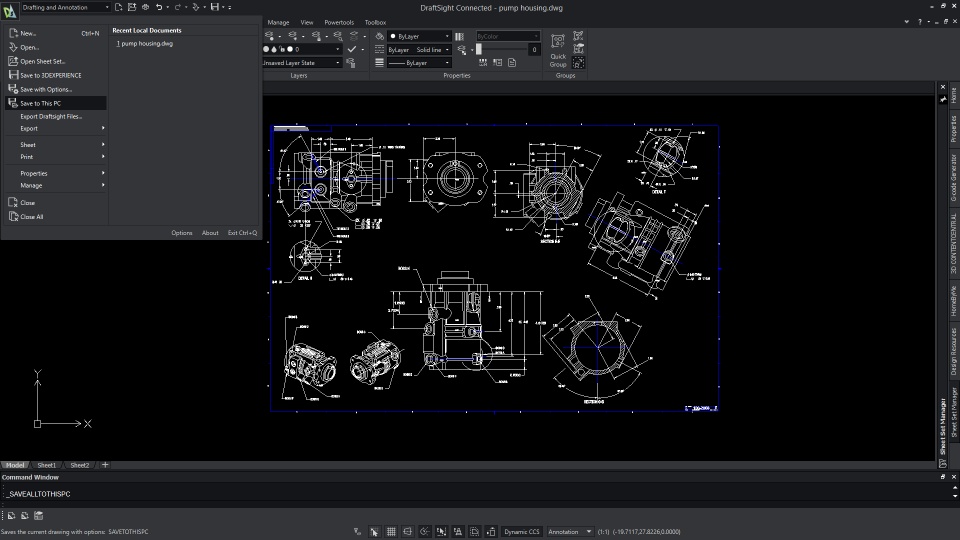Toggle the Quick Input status bar button
Viewport: 960px width, 540px height.
474,531
